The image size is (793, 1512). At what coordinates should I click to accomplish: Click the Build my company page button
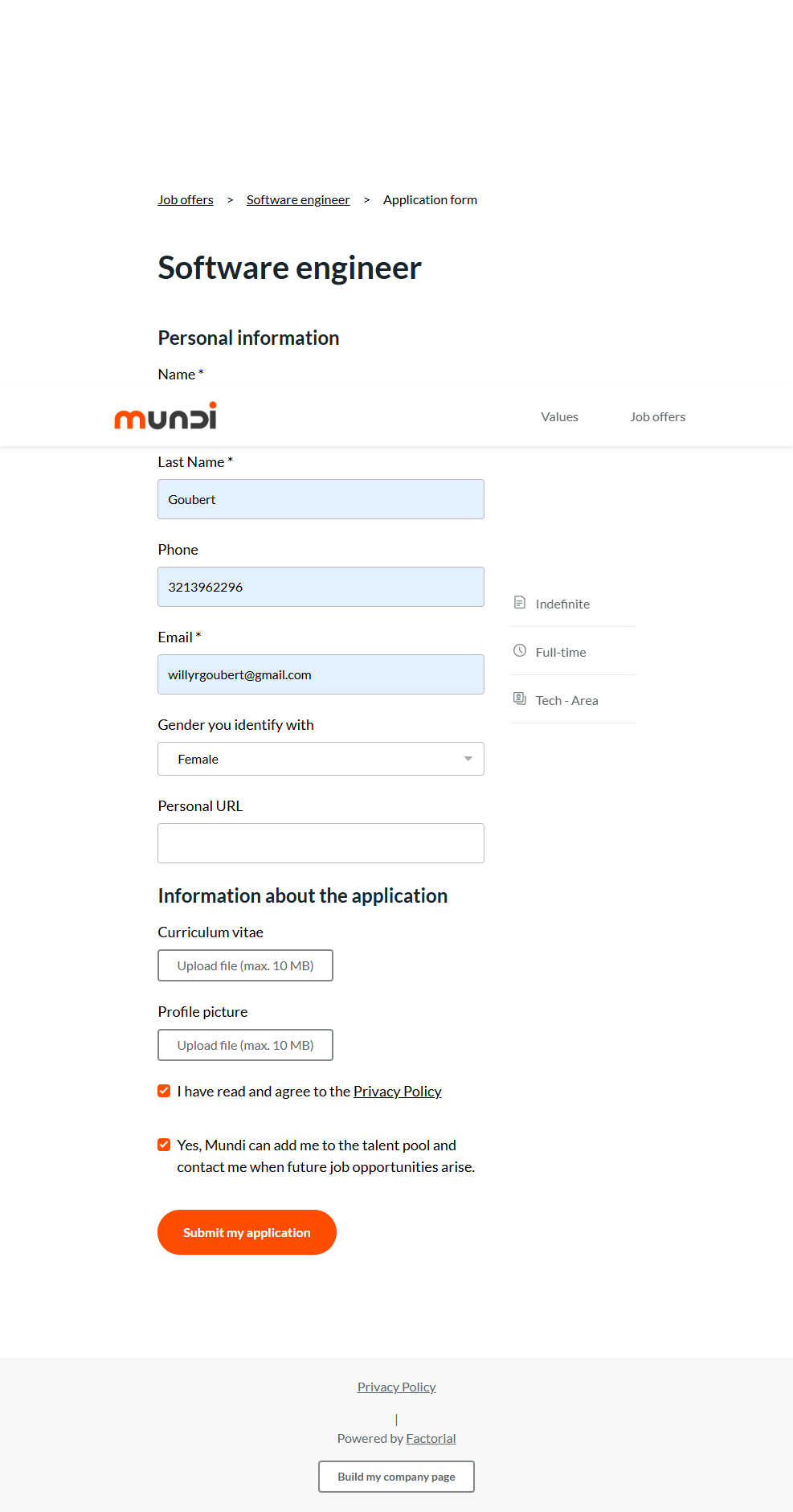pos(396,1477)
